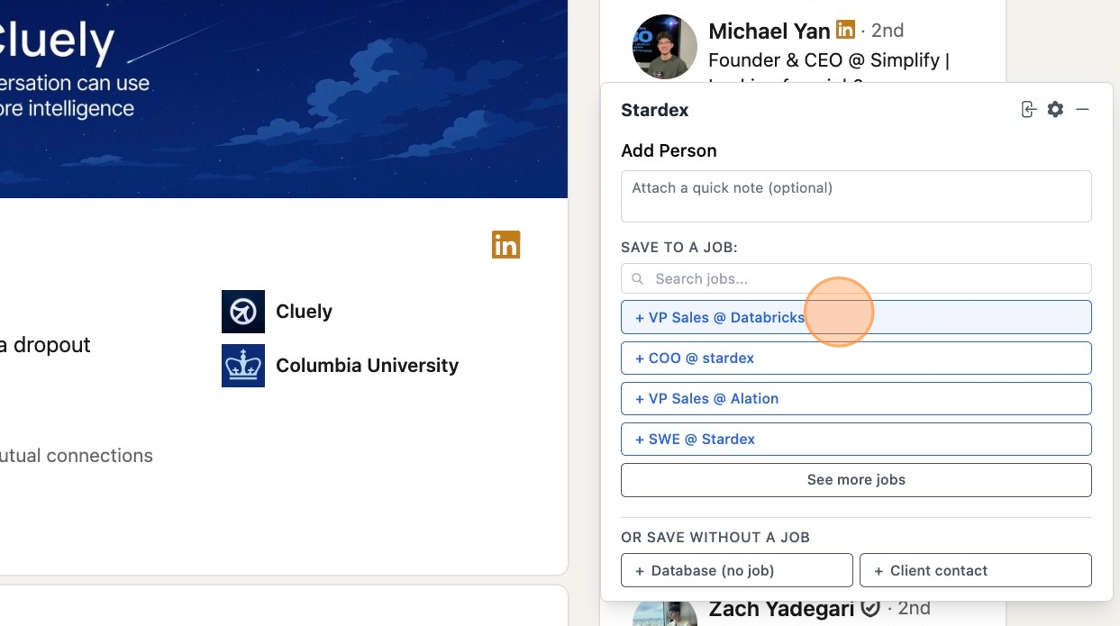
Task: Open Columbia University link
Action: coord(367,366)
